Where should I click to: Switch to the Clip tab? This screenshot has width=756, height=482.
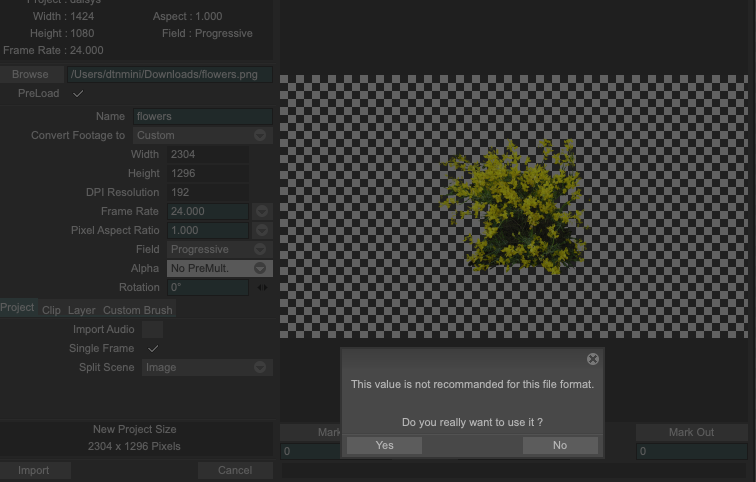51,310
